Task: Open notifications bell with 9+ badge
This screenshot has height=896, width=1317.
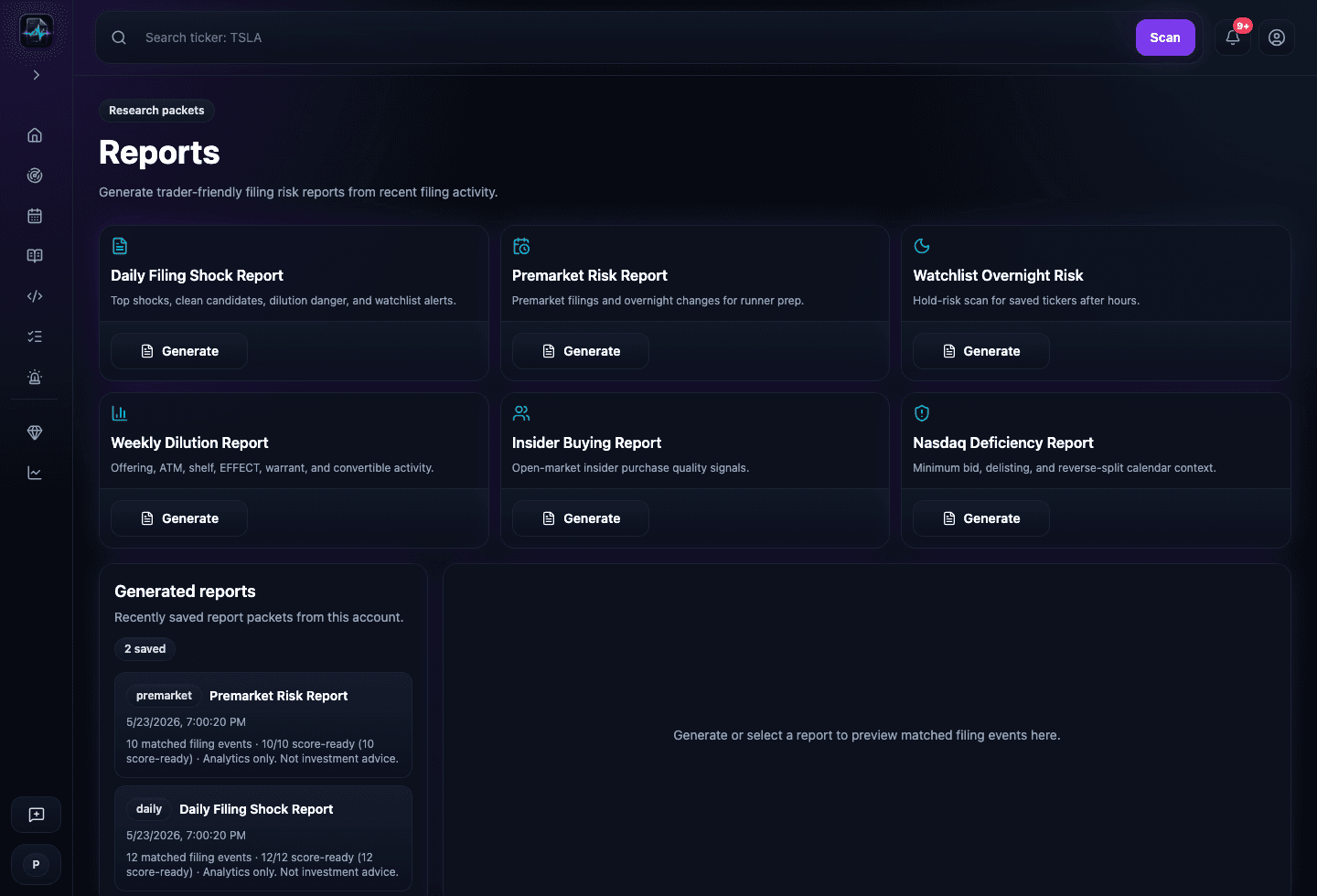Action: point(1233,37)
